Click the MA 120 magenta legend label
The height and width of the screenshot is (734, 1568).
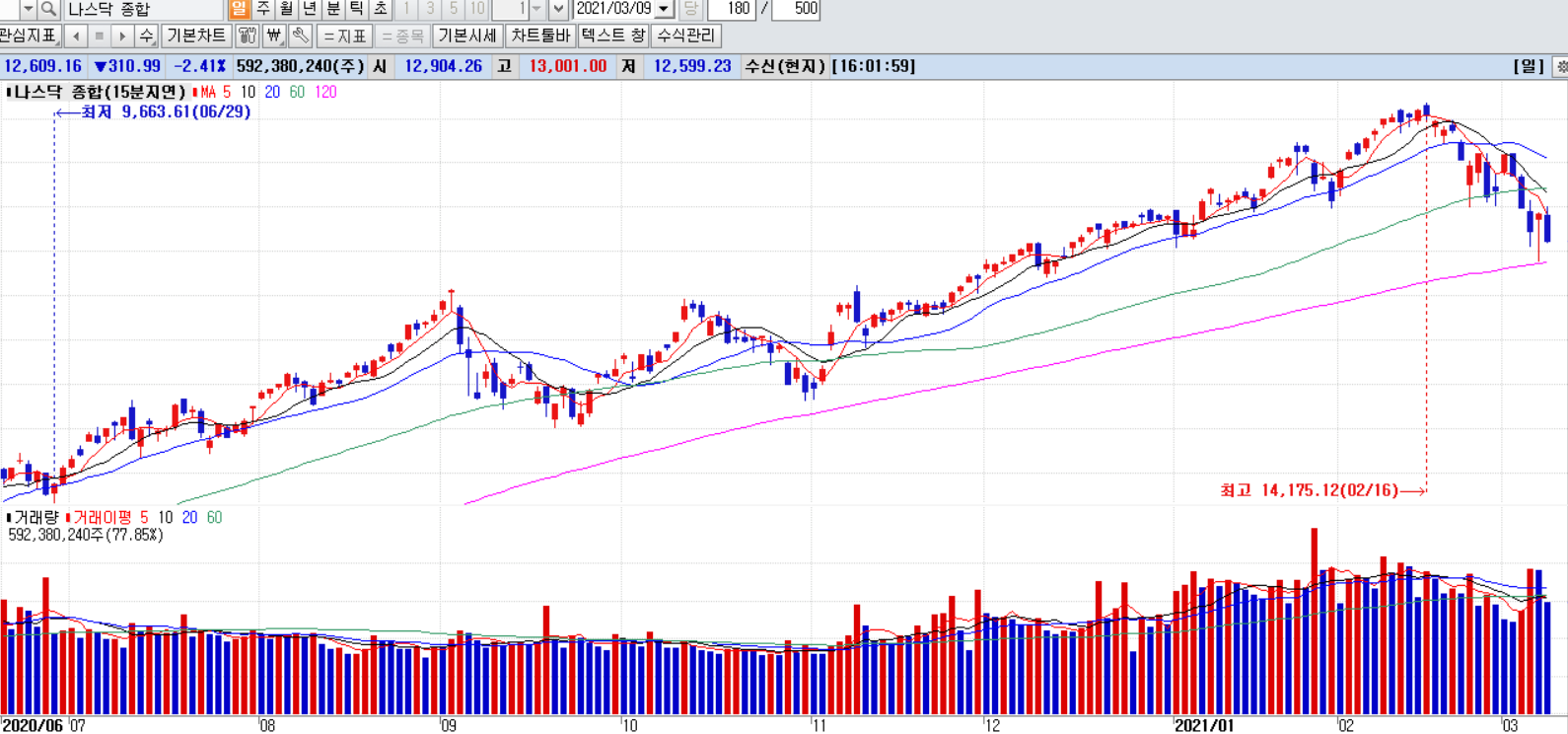(x=325, y=92)
